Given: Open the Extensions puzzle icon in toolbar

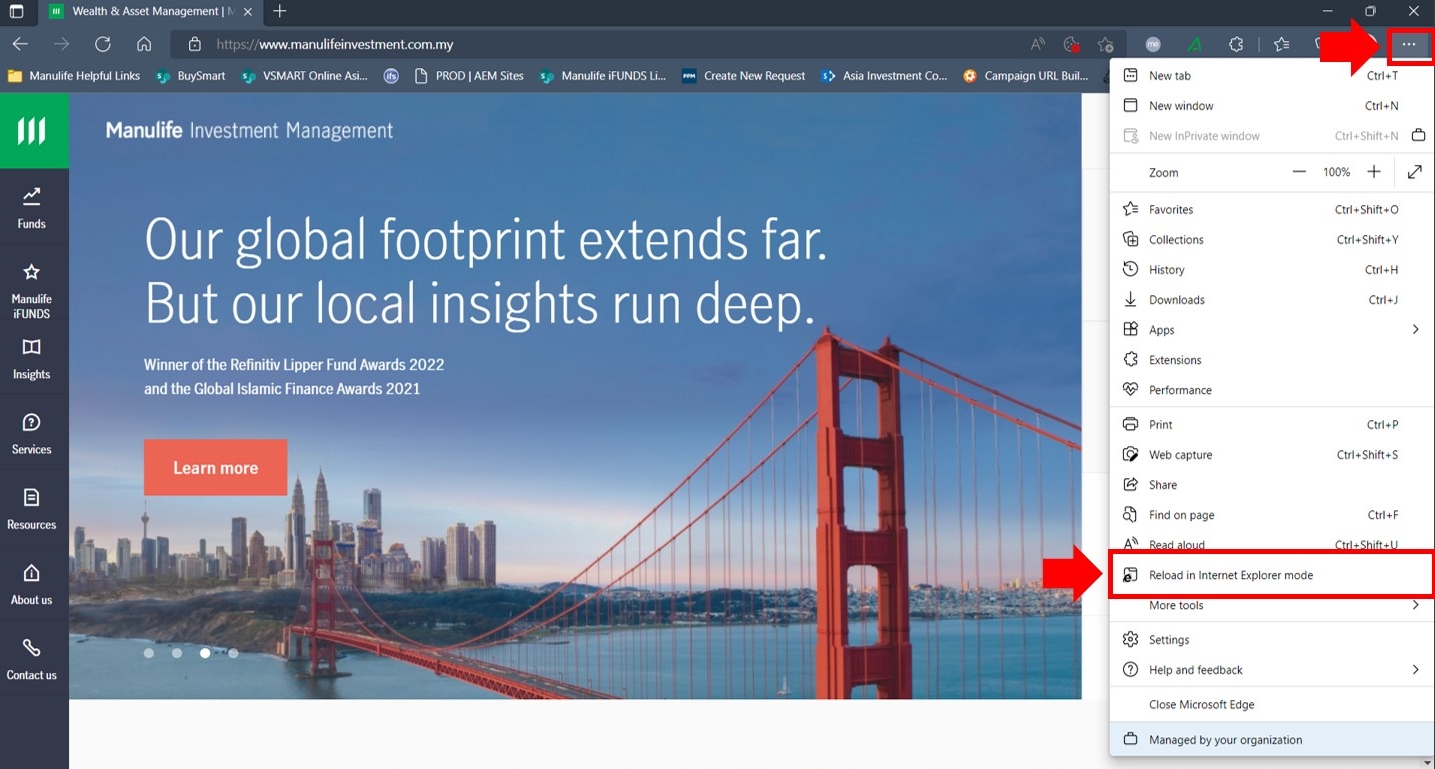Looking at the screenshot, I should (1236, 44).
